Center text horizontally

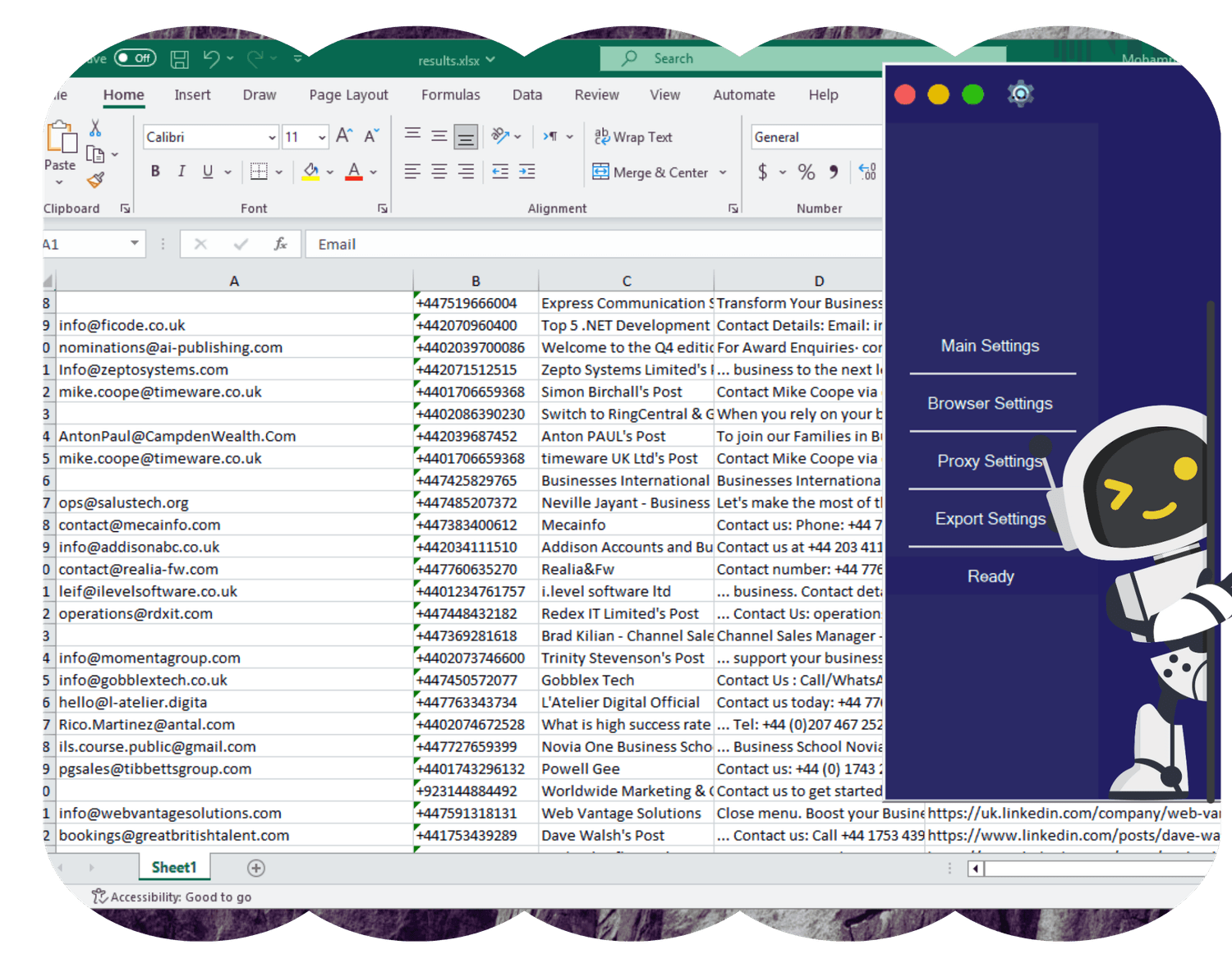439,172
